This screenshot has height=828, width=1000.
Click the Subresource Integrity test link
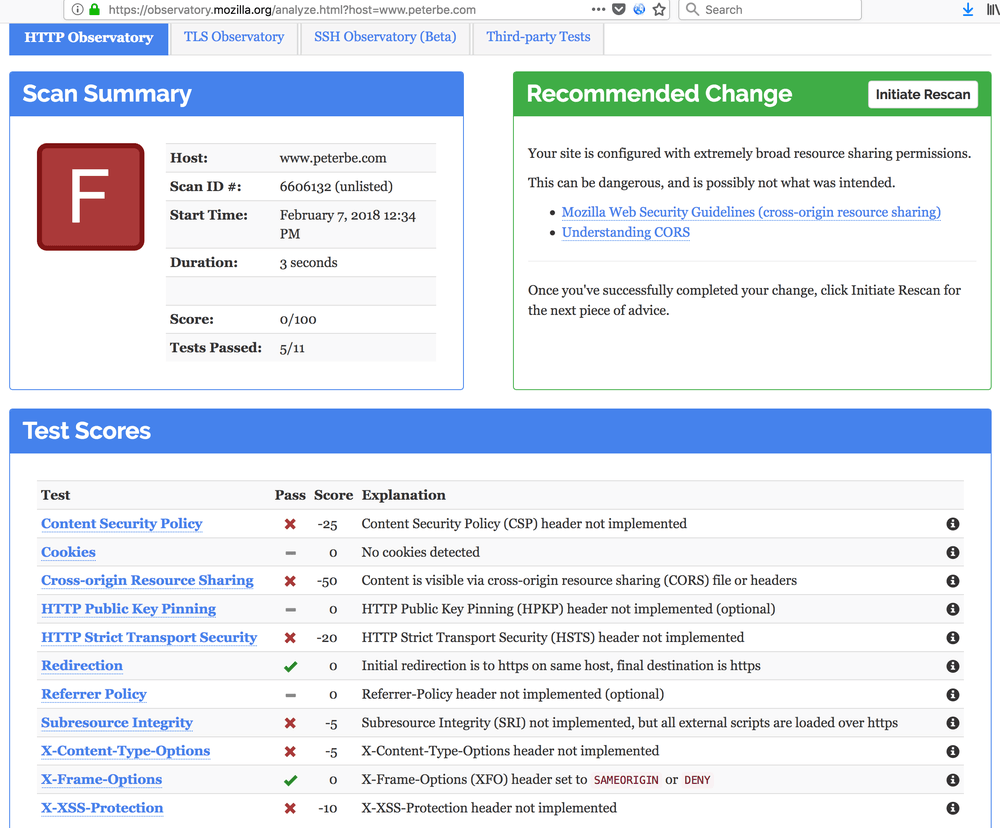pos(117,723)
